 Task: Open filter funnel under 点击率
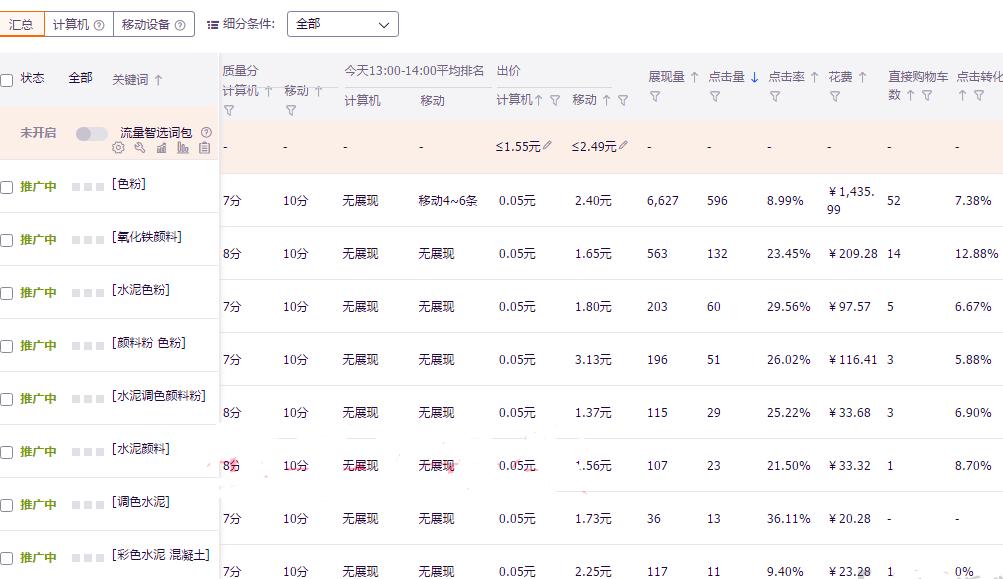pos(775,97)
